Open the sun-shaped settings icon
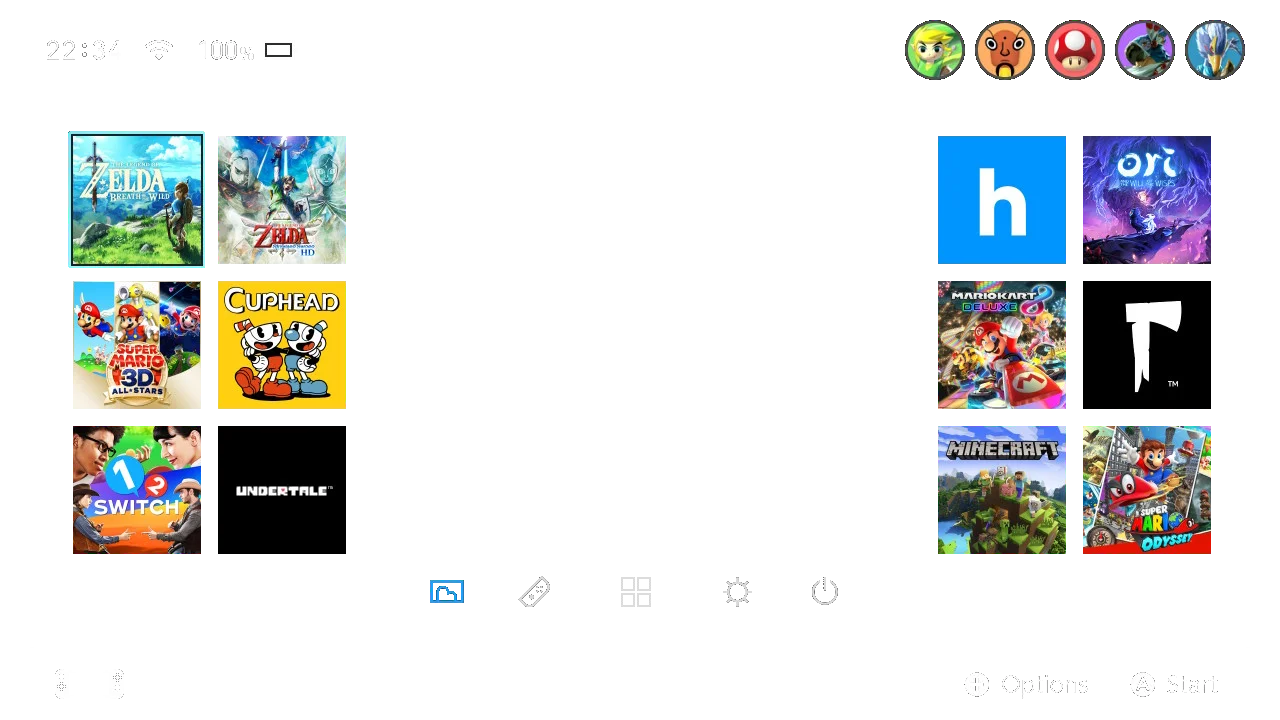Screen dimensions: 1280x720 click(737, 592)
